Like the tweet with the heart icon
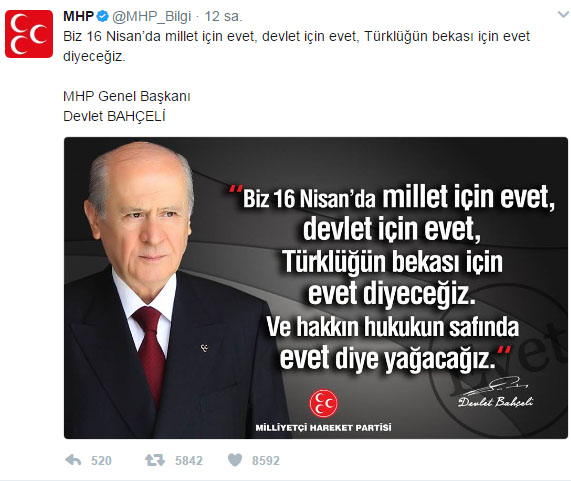 pos(235,460)
